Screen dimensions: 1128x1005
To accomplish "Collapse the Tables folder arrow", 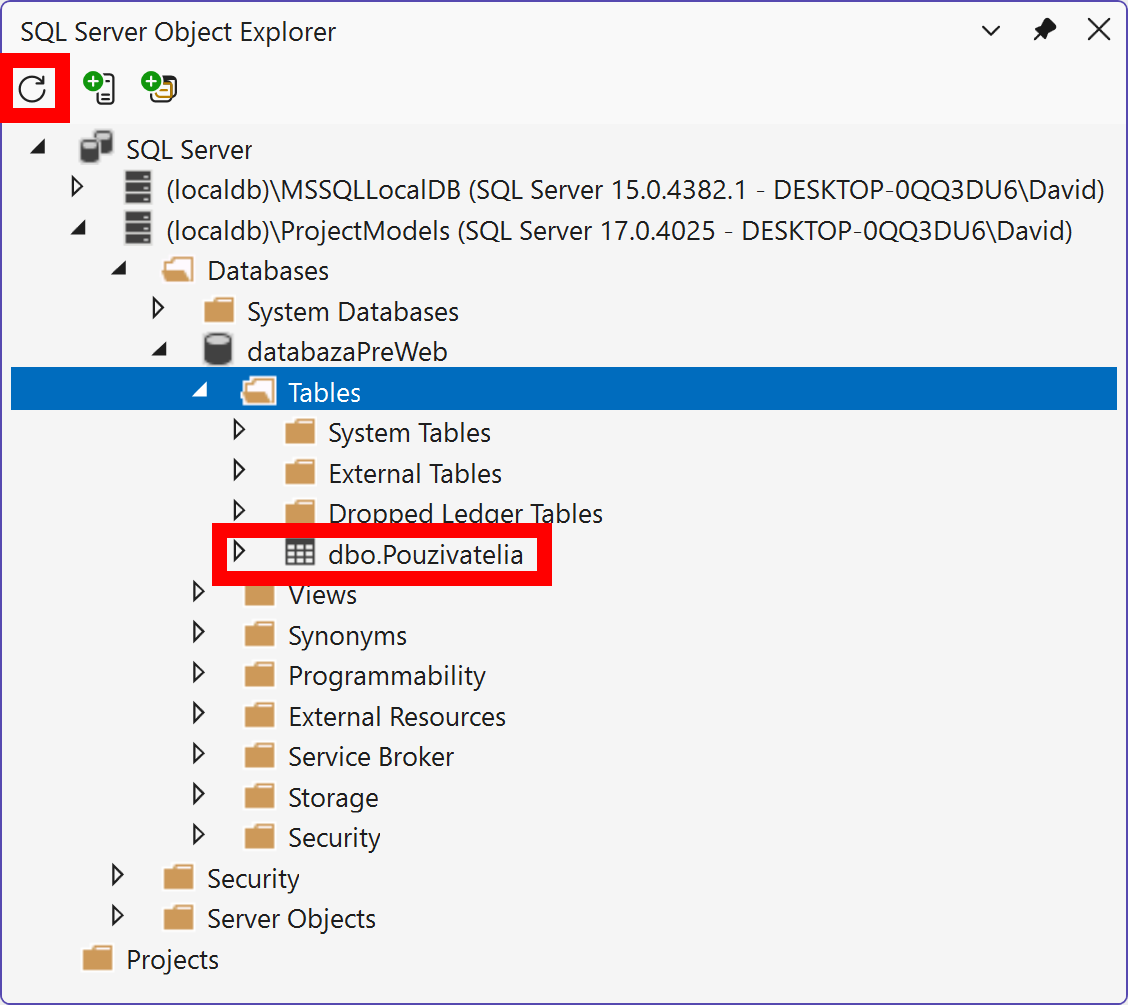I will pos(200,391).
